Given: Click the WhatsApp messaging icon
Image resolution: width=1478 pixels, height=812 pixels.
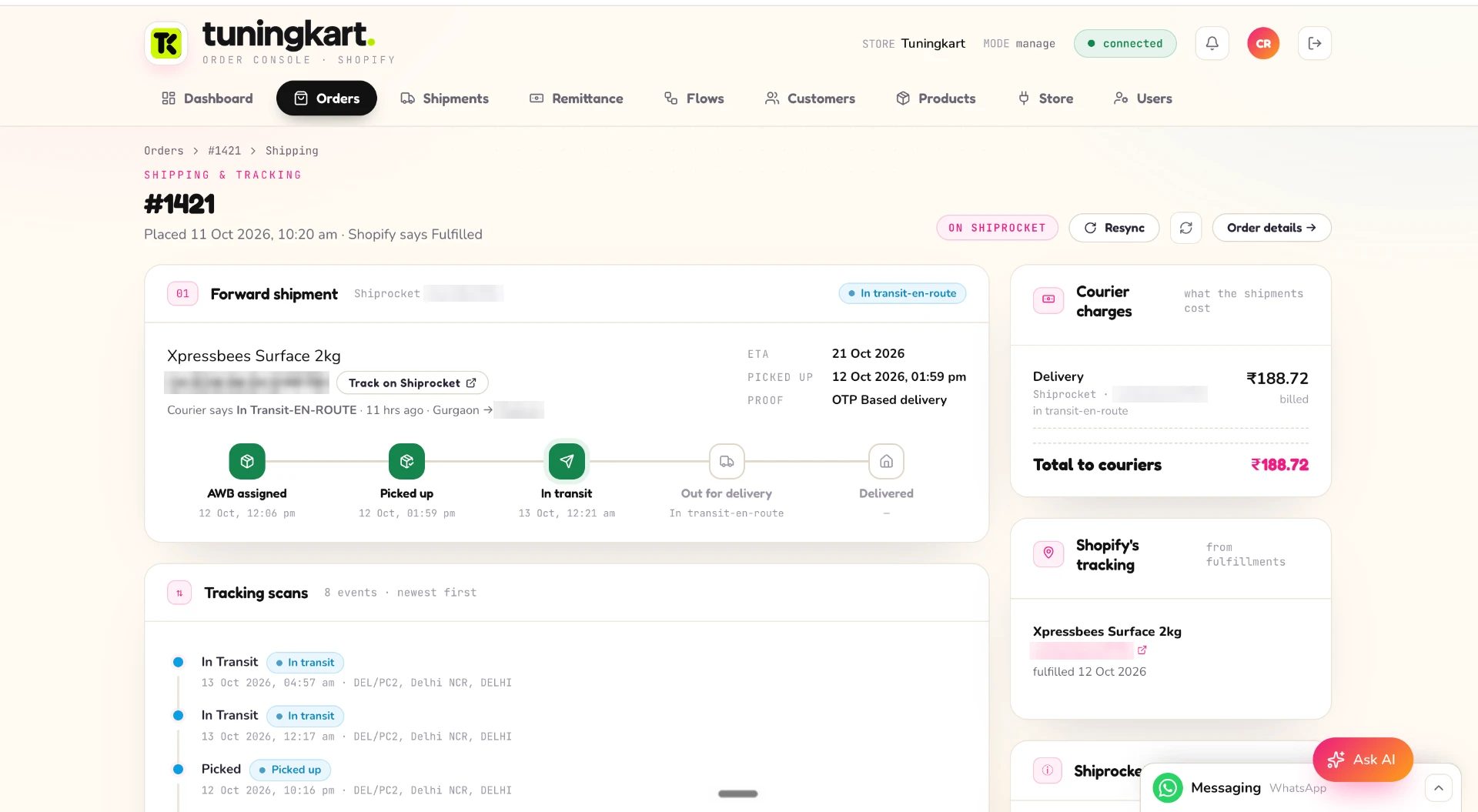Looking at the screenshot, I should [1168, 787].
